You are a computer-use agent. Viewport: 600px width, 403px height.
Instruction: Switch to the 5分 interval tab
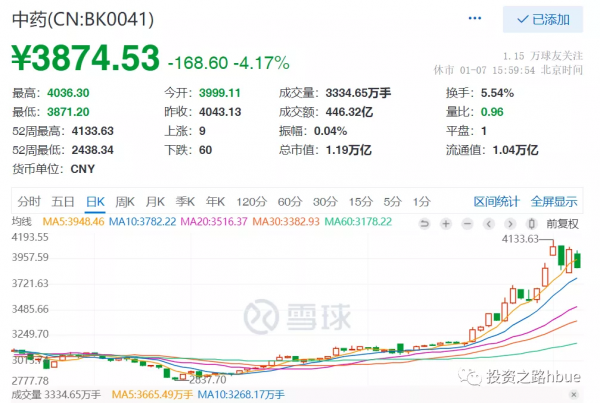(393, 201)
